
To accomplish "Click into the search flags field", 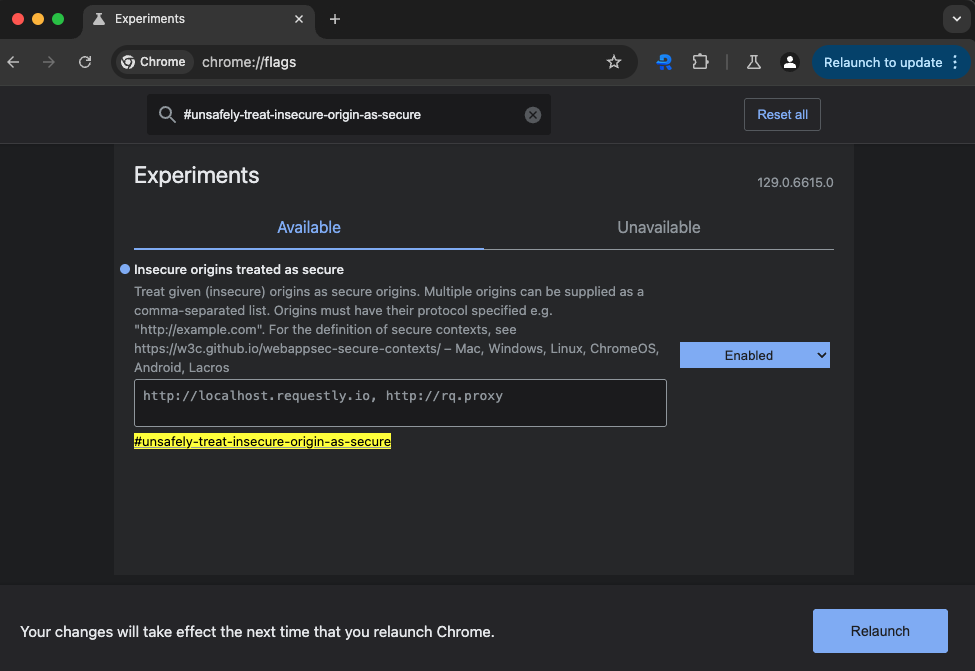I will (x=349, y=115).
